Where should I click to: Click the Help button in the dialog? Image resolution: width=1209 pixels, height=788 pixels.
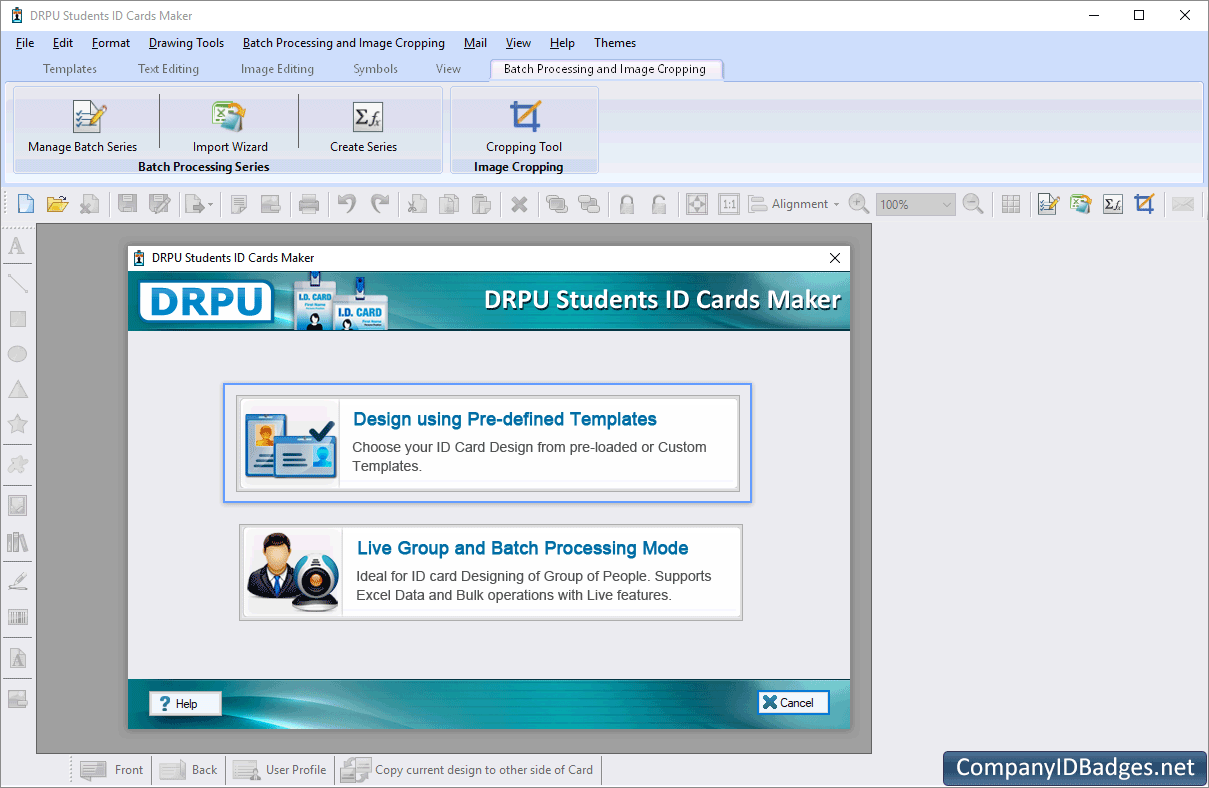tap(184, 702)
